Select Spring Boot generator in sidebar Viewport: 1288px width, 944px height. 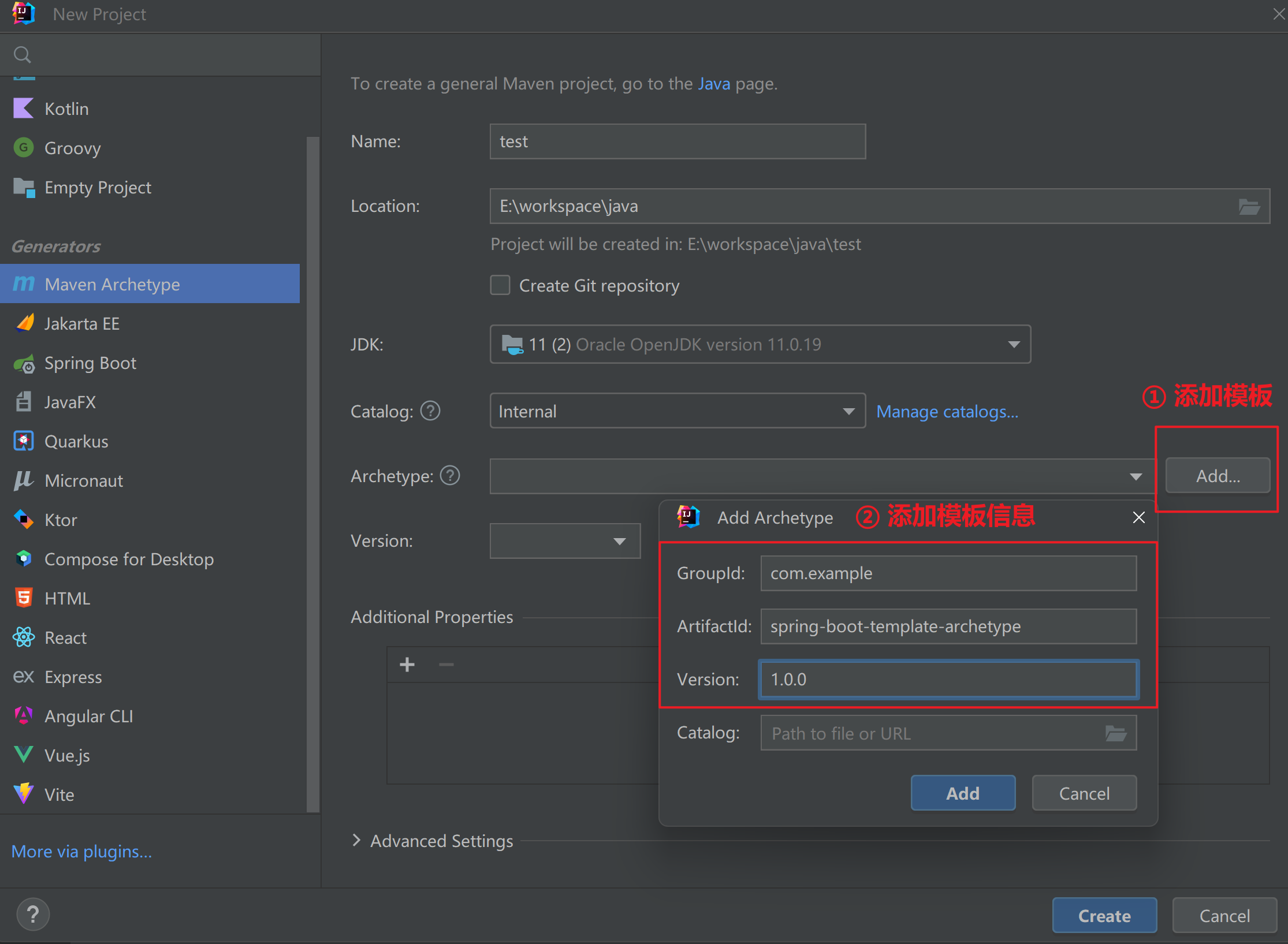coord(90,363)
